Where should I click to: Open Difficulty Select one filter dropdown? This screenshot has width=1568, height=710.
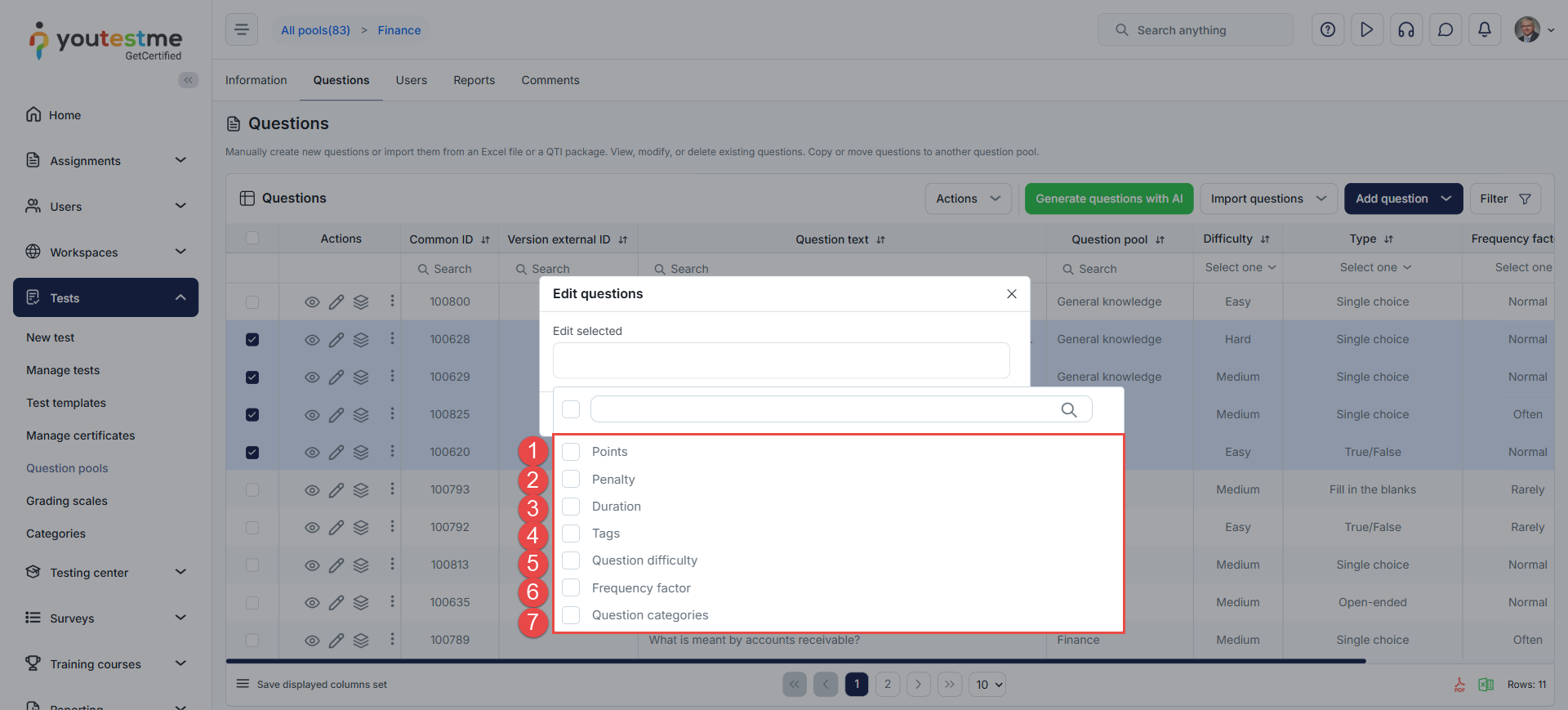(x=1240, y=267)
